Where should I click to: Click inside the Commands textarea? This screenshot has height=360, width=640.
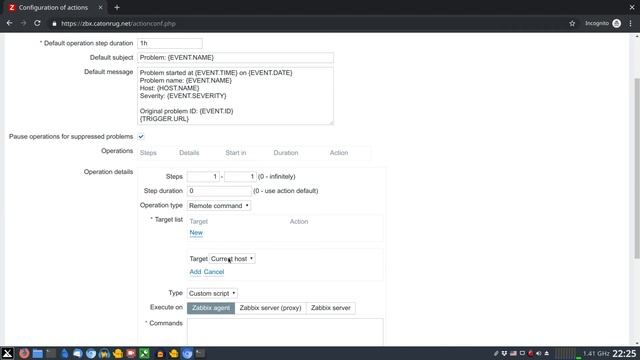click(285, 332)
